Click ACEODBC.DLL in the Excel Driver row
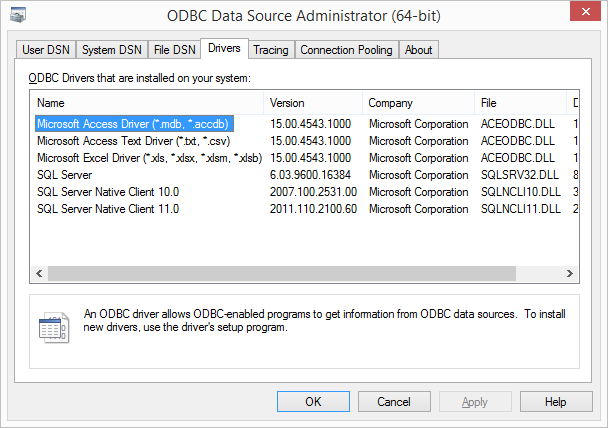 tap(518, 158)
